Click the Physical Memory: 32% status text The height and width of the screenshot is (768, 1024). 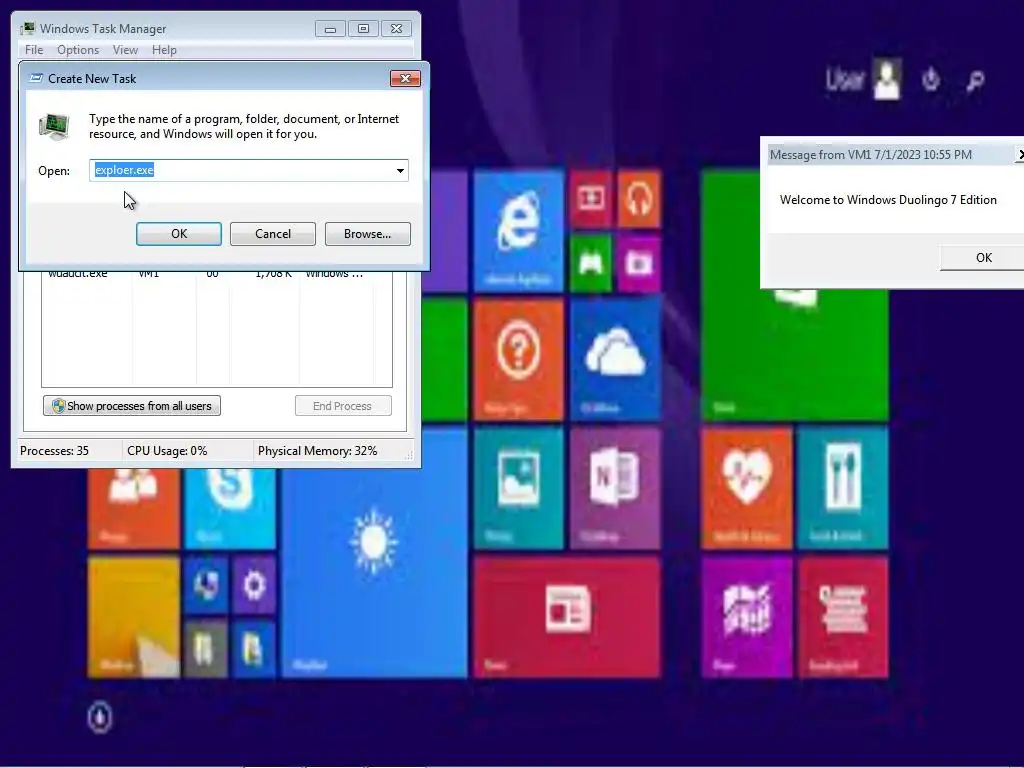tap(317, 451)
